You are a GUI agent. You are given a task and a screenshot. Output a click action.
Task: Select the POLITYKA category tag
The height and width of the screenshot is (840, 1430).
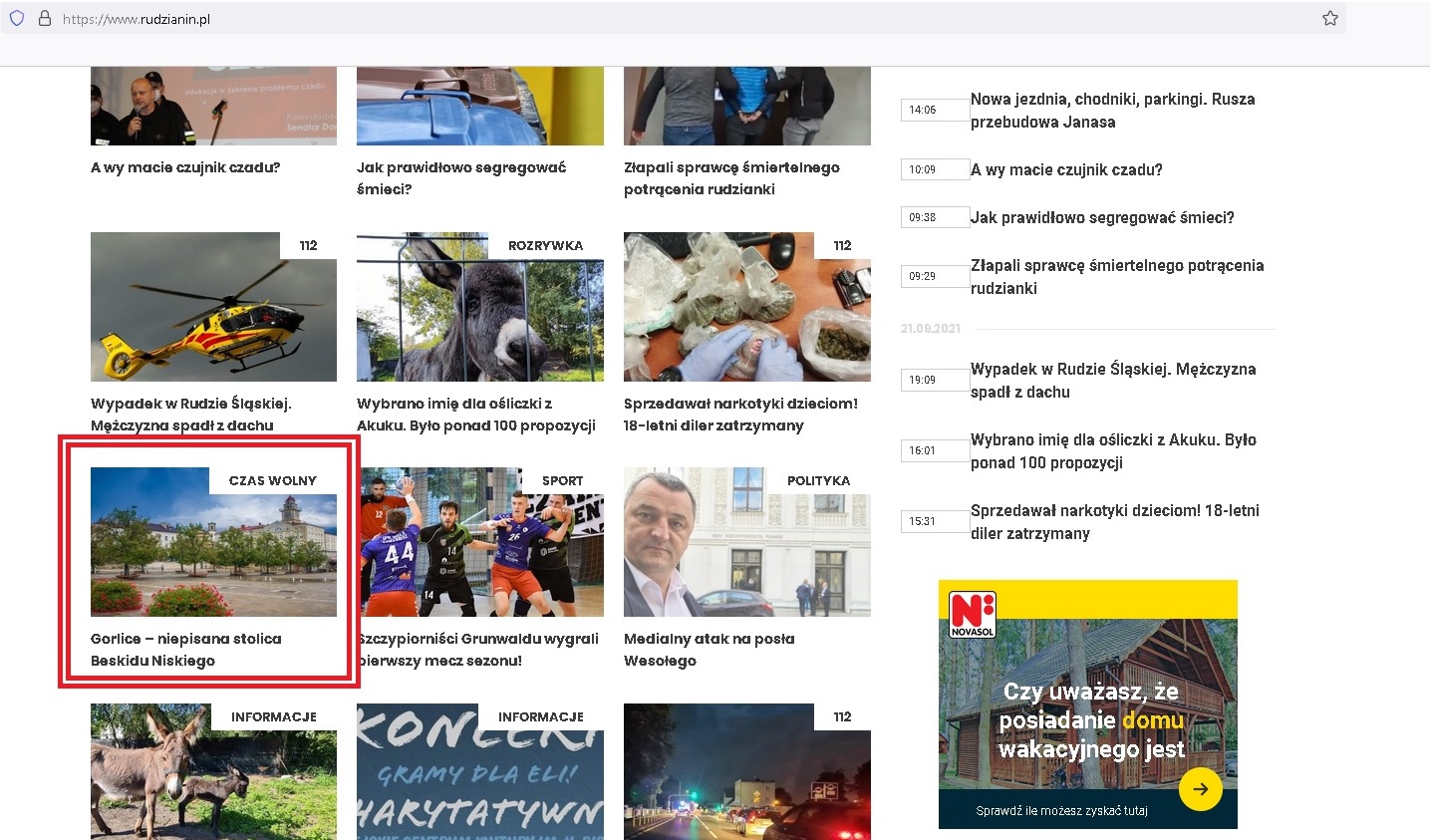(818, 480)
